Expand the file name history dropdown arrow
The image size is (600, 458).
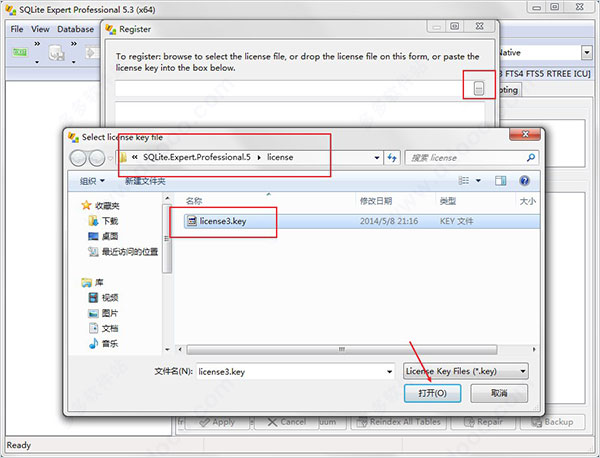pos(390,372)
